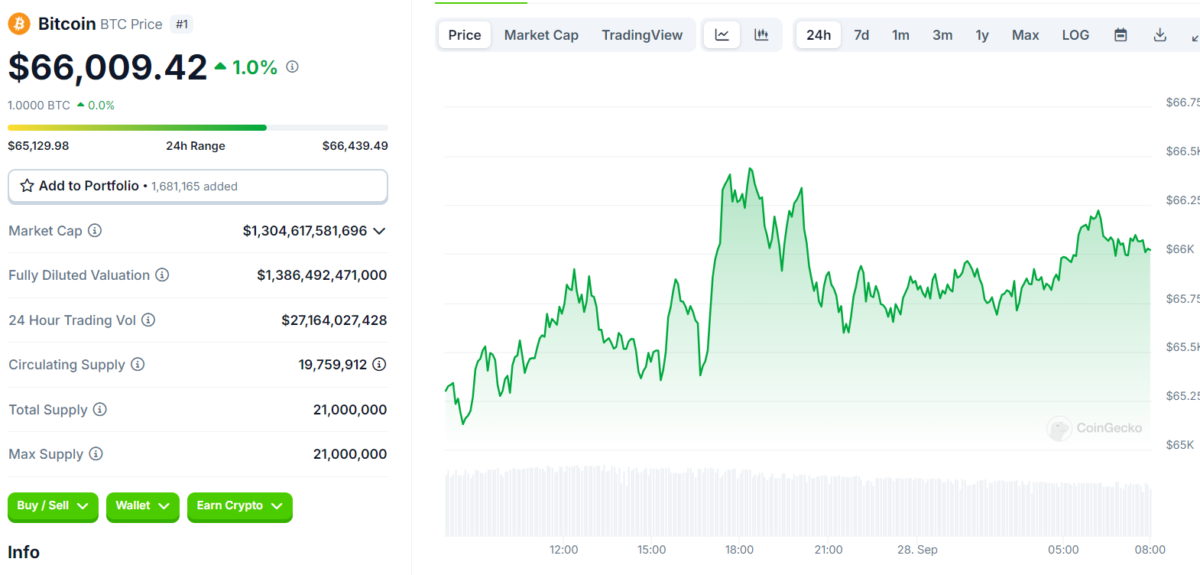
Task: Click the Fully Diluted Valuation info icon
Action: [x=162, y=275]
